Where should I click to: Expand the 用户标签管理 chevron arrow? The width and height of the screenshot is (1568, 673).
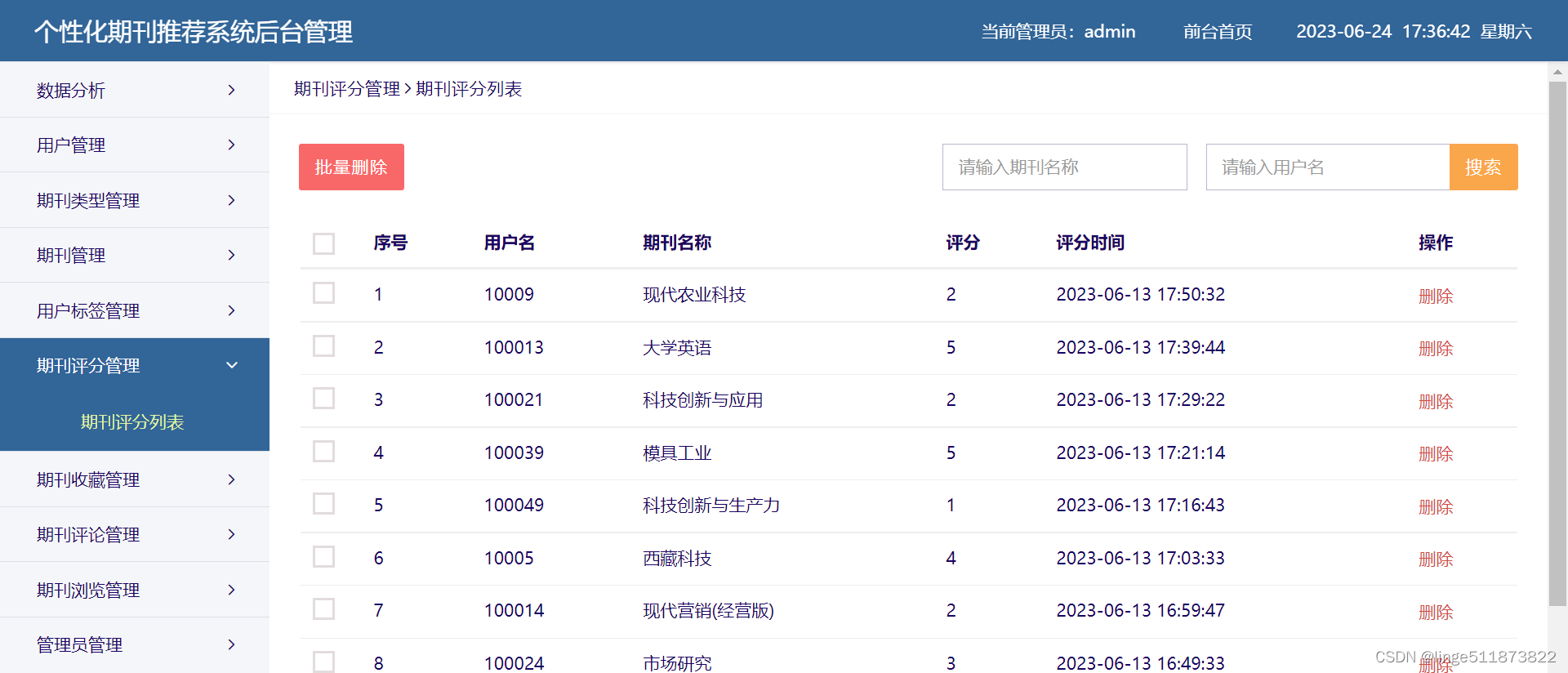tap(232, 310)
